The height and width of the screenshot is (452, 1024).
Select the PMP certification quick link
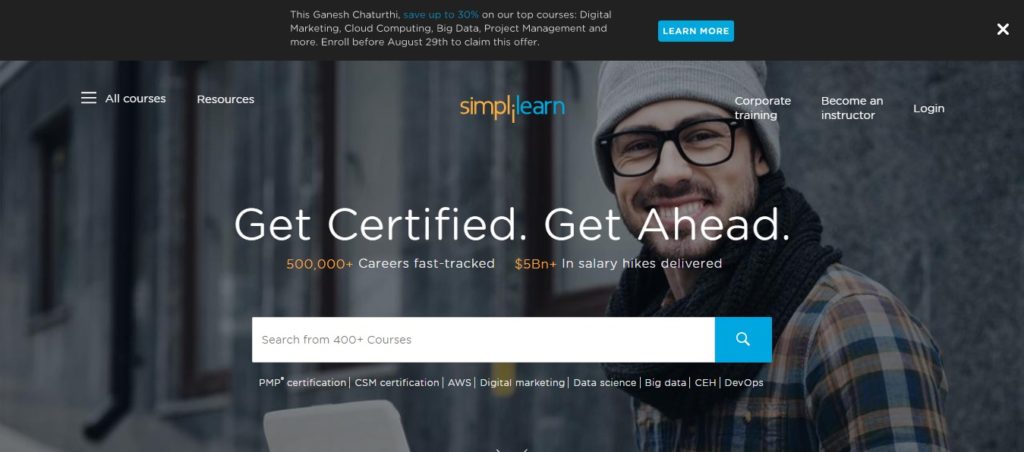pyautogui.click(x=302, y=383)
